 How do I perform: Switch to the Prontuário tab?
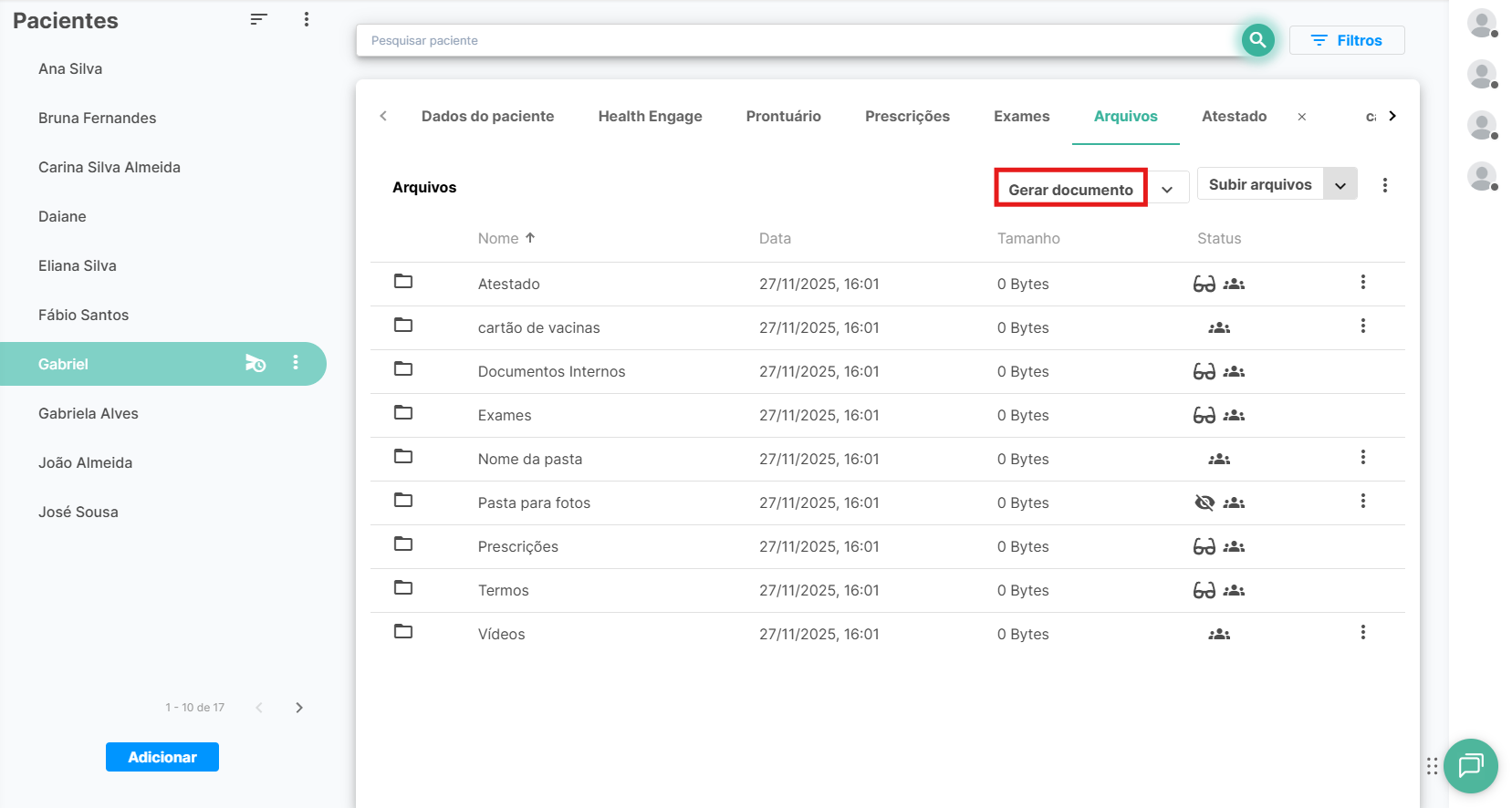(783, 116)
